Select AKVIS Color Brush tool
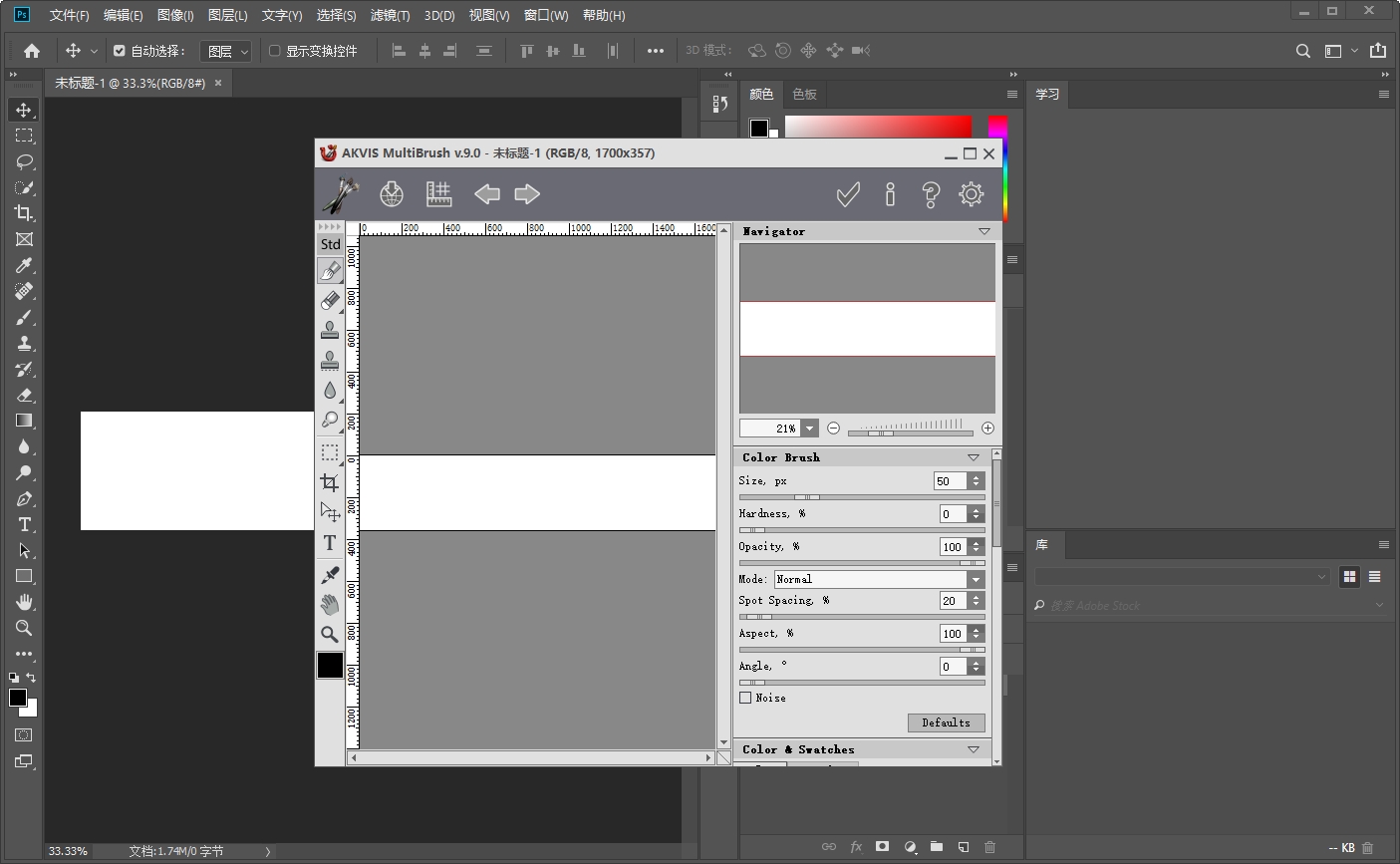This screenshot has width=1400, height=864. tap(330, 271)
